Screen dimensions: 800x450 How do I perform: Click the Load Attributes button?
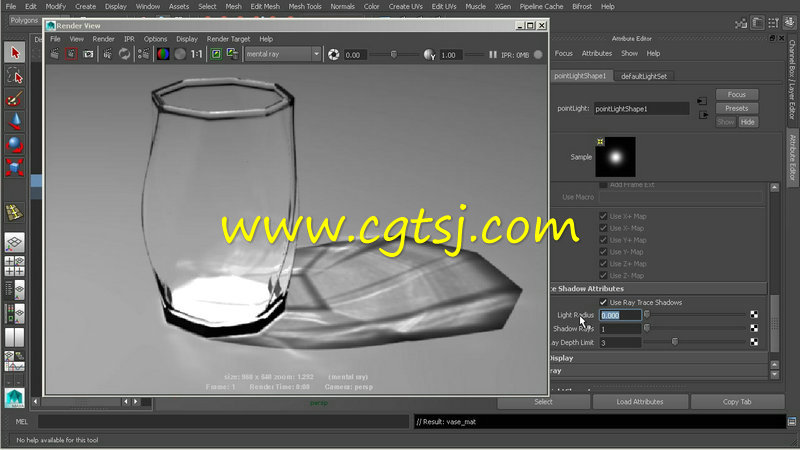click(640, 402)
